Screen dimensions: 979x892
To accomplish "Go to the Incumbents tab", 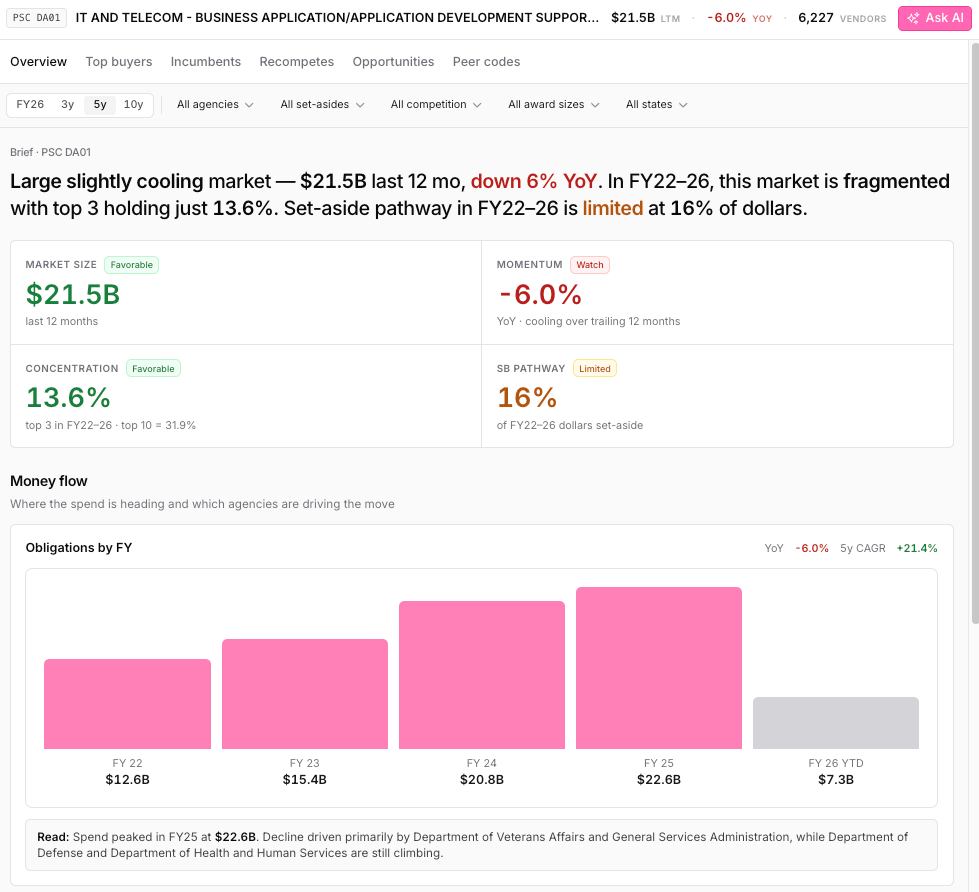I will click(x=205, y=62).
